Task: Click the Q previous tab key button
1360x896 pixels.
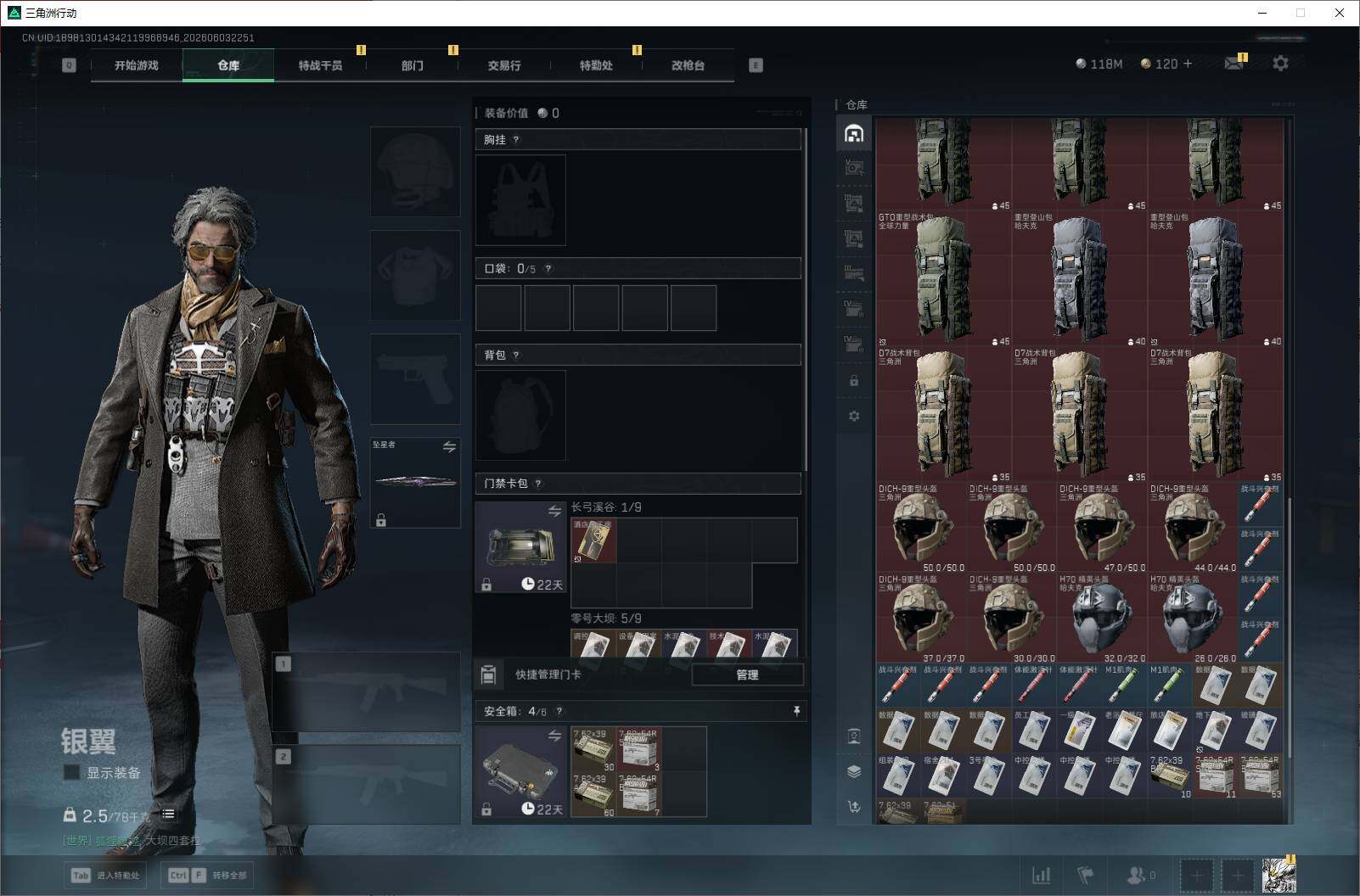Action: 69,65
